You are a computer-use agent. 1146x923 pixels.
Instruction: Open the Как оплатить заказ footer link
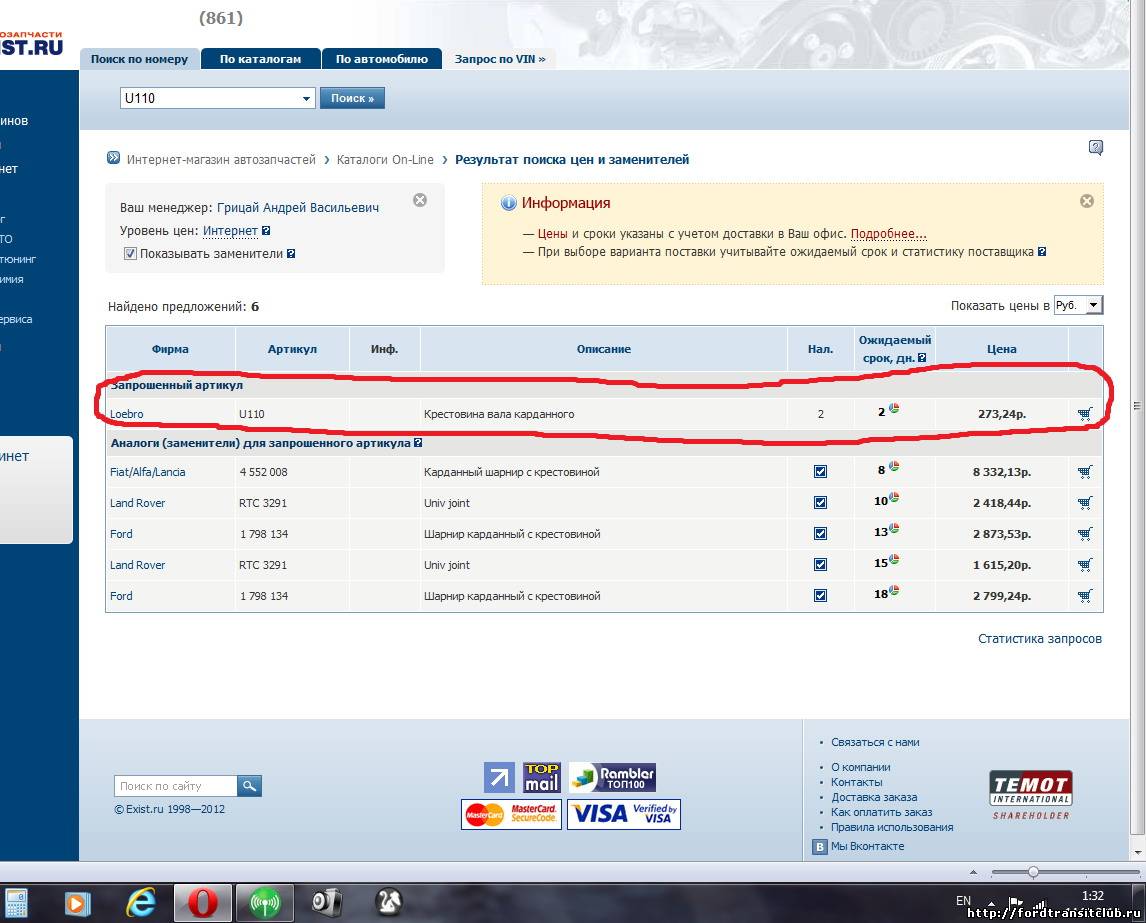881,812
